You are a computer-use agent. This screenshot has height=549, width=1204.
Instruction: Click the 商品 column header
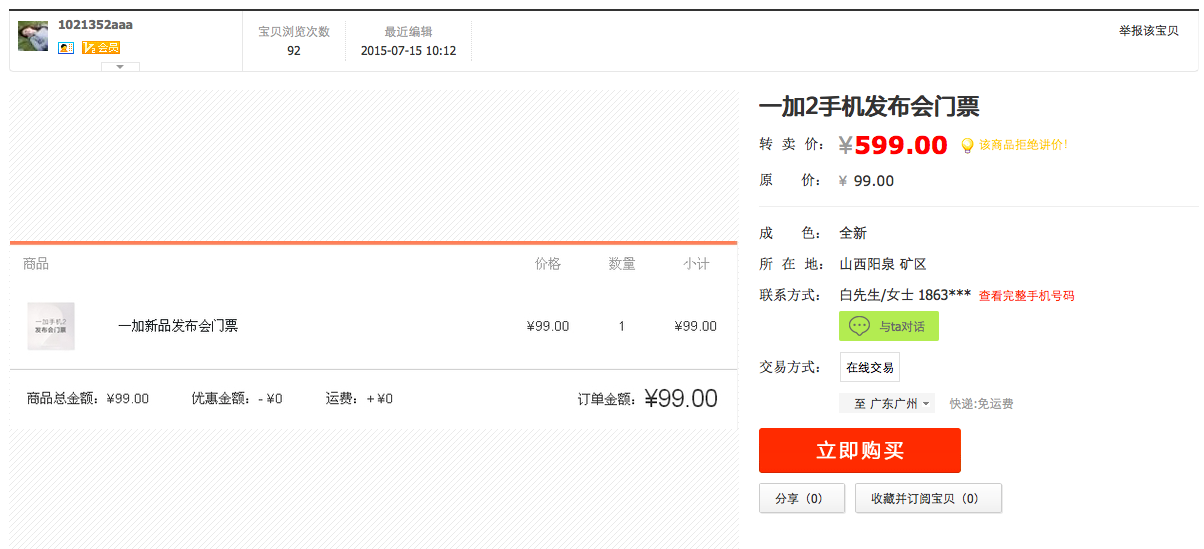point(36,264)
